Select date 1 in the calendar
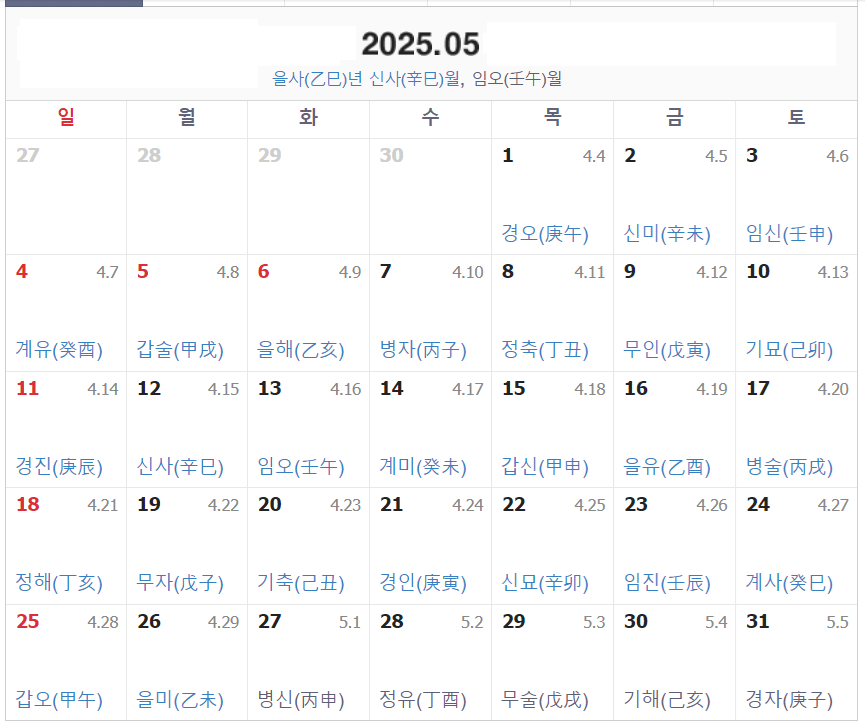The width and height of the screenshot is (865, 725). coord(508,155)
